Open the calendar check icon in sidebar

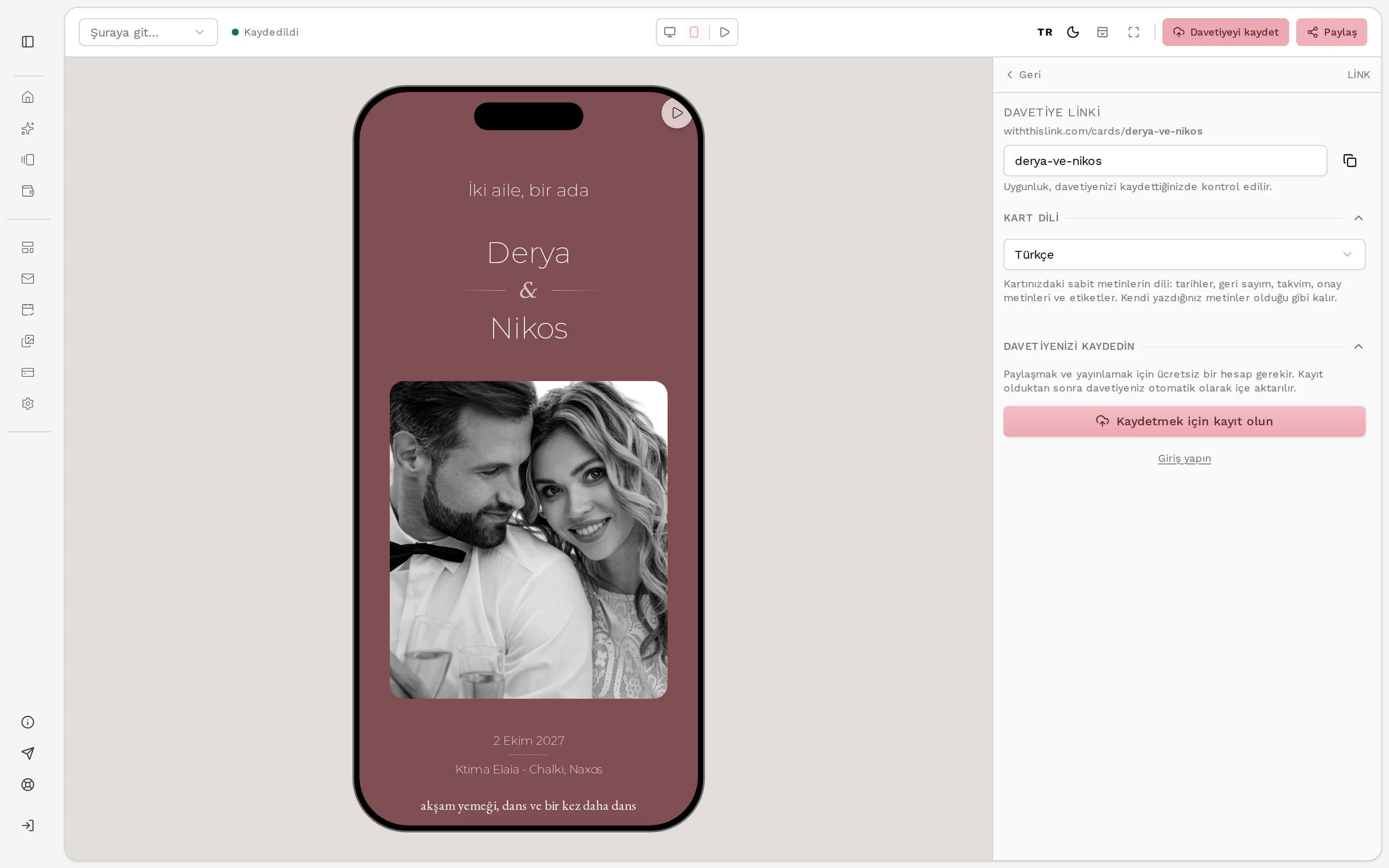(x=27, y=310)
